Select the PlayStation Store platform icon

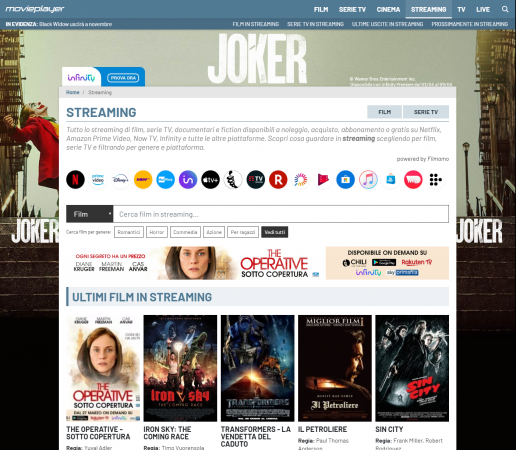click(x=391, y=180)
